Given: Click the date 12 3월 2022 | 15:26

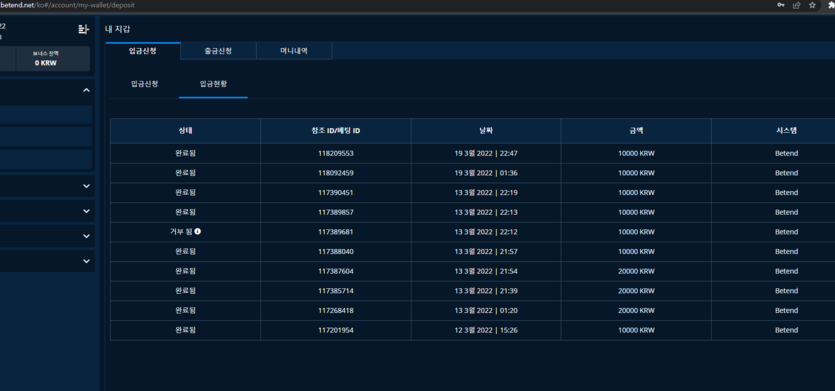Looking at the screenshot, I should pyautogui.click(x=486, y=330).
